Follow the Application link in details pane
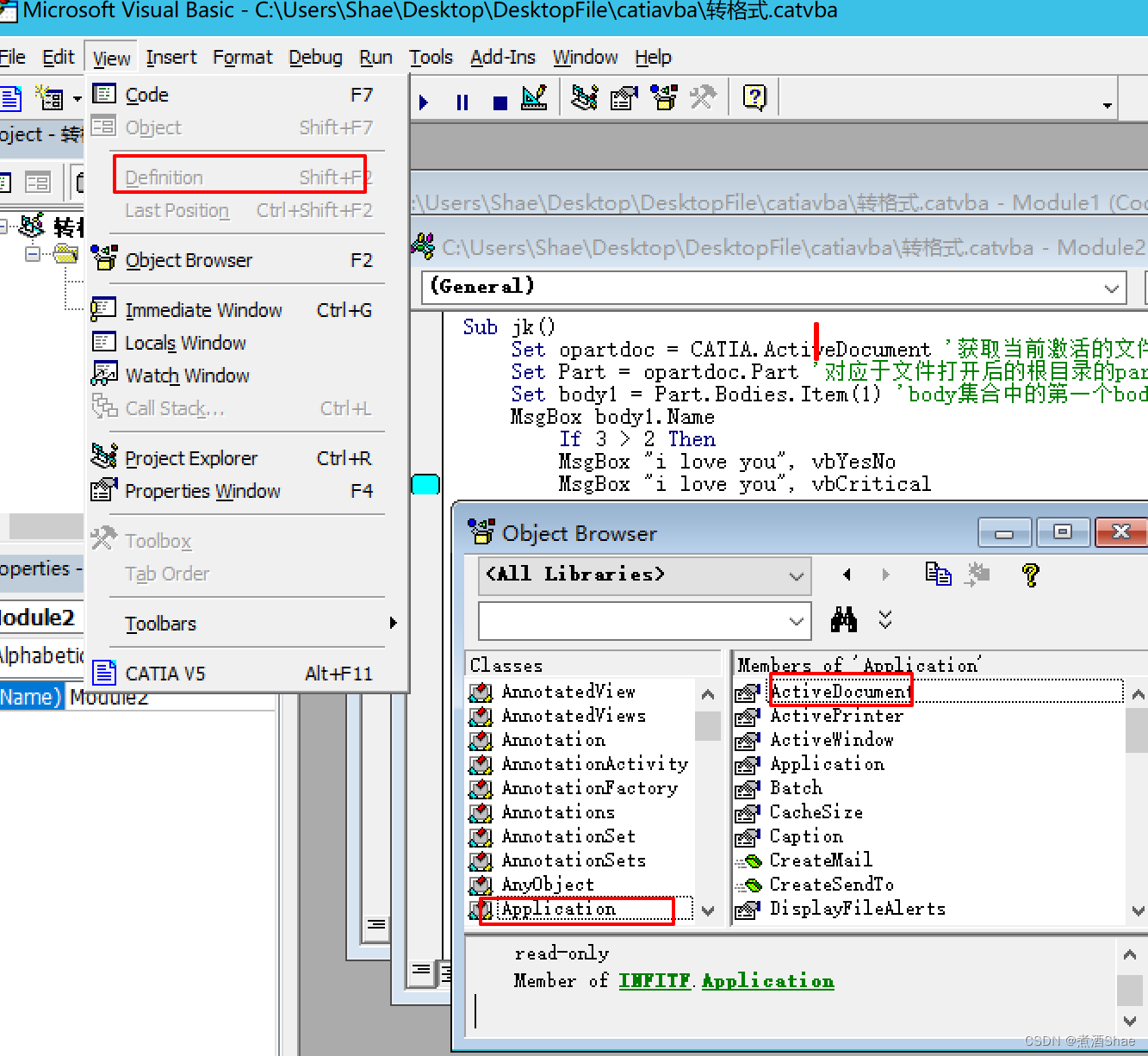Viewport: 1148px width, 1056px height. coord(767,981)
